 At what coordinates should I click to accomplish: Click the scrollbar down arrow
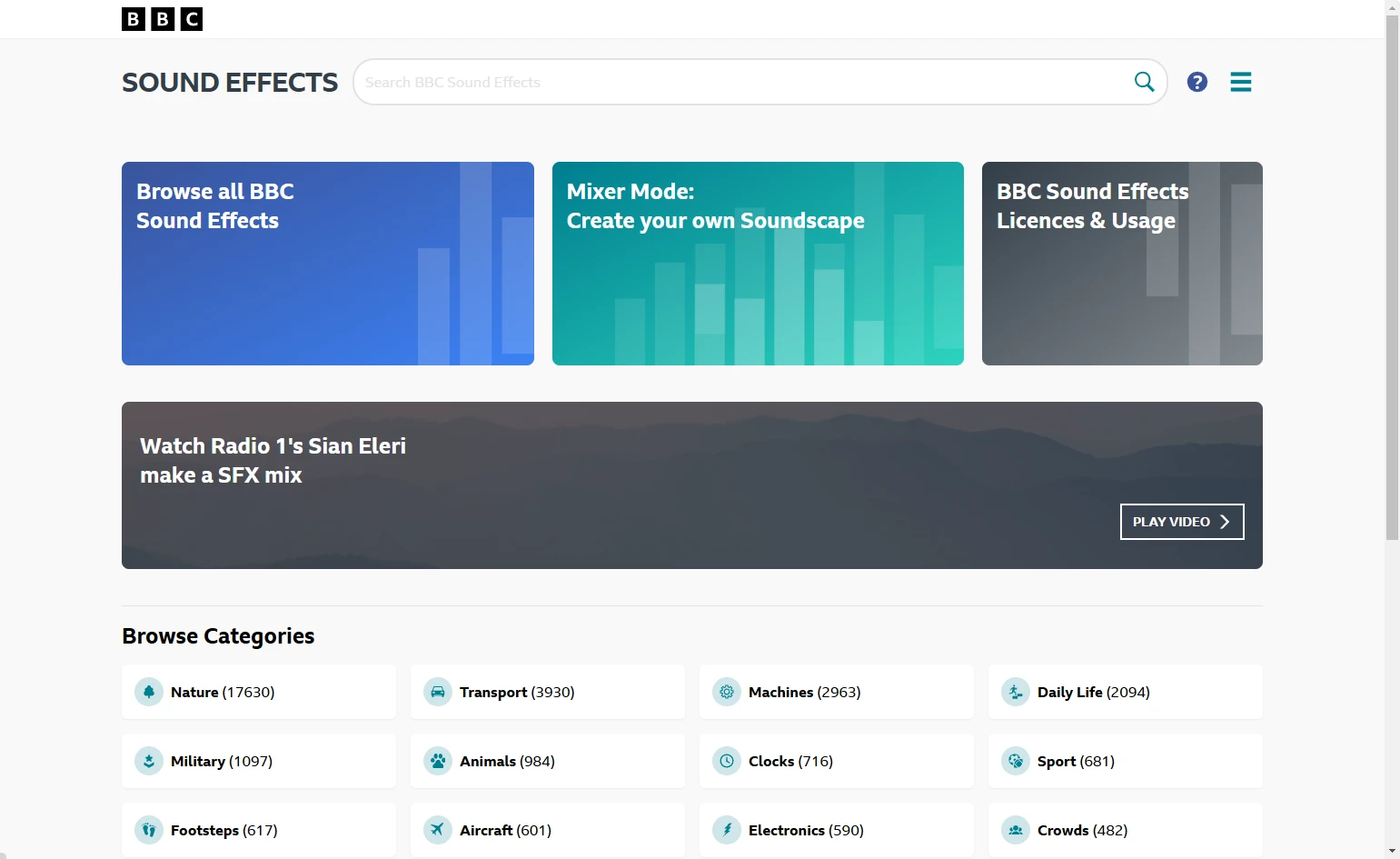pos(1392,851)
